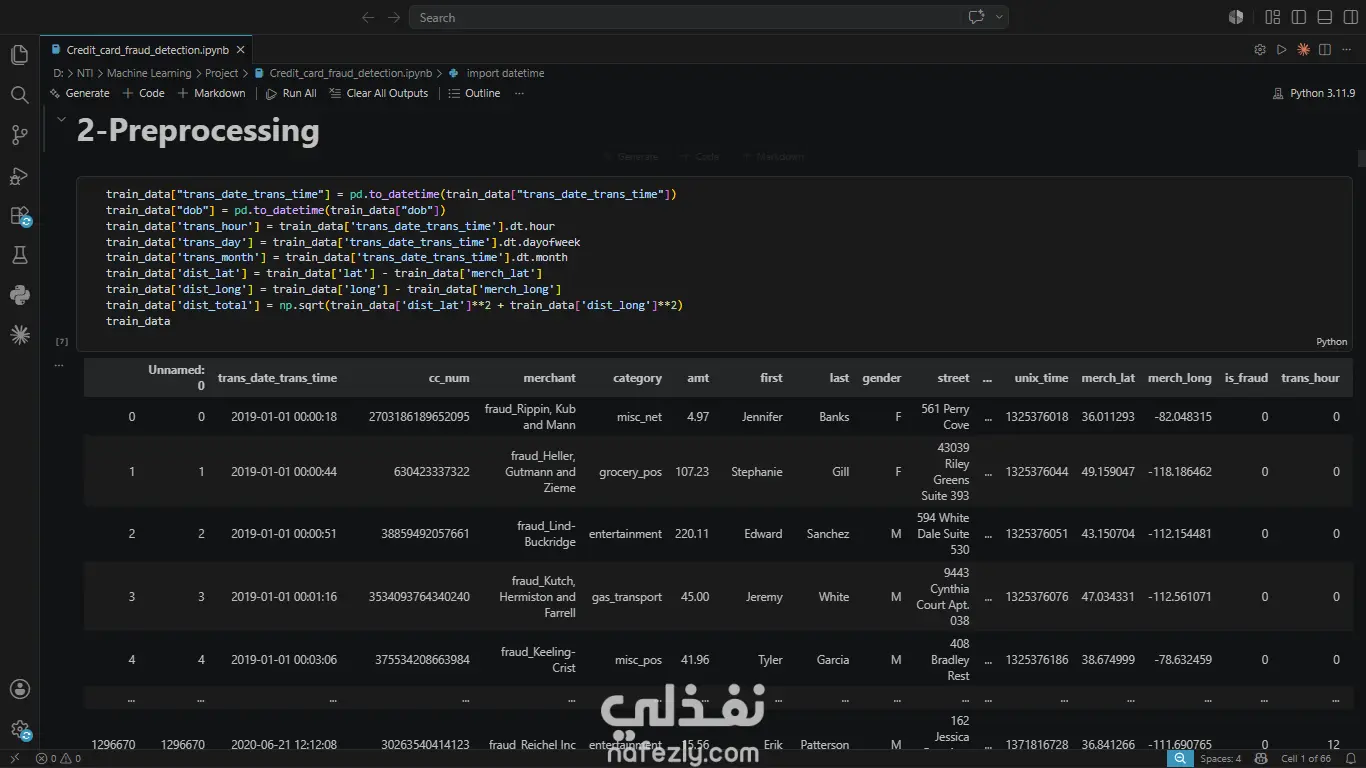Toggle the primary side bar

click(1299, 17)
